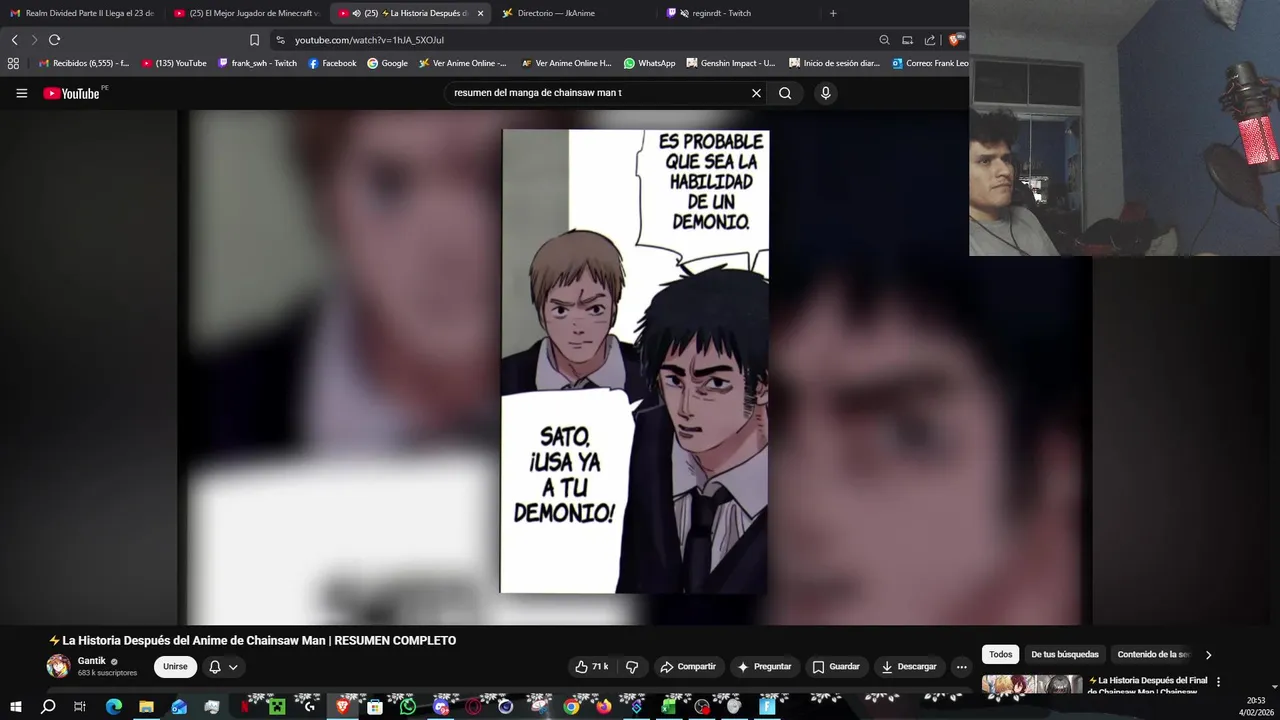
Task: Open Genshin Impact bookmark
Action: (x=730, y=63)
